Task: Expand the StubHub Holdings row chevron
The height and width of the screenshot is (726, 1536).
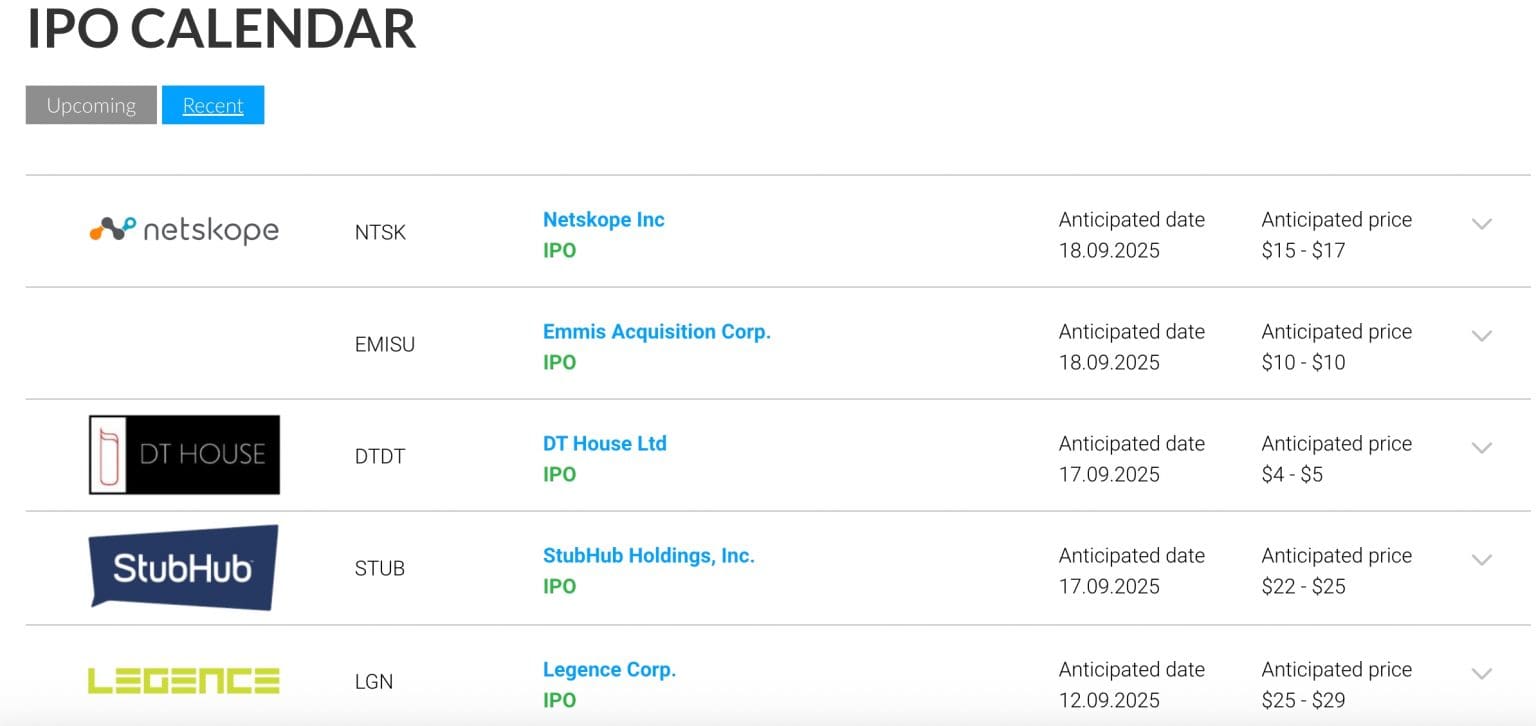Action: (1481, 561)
